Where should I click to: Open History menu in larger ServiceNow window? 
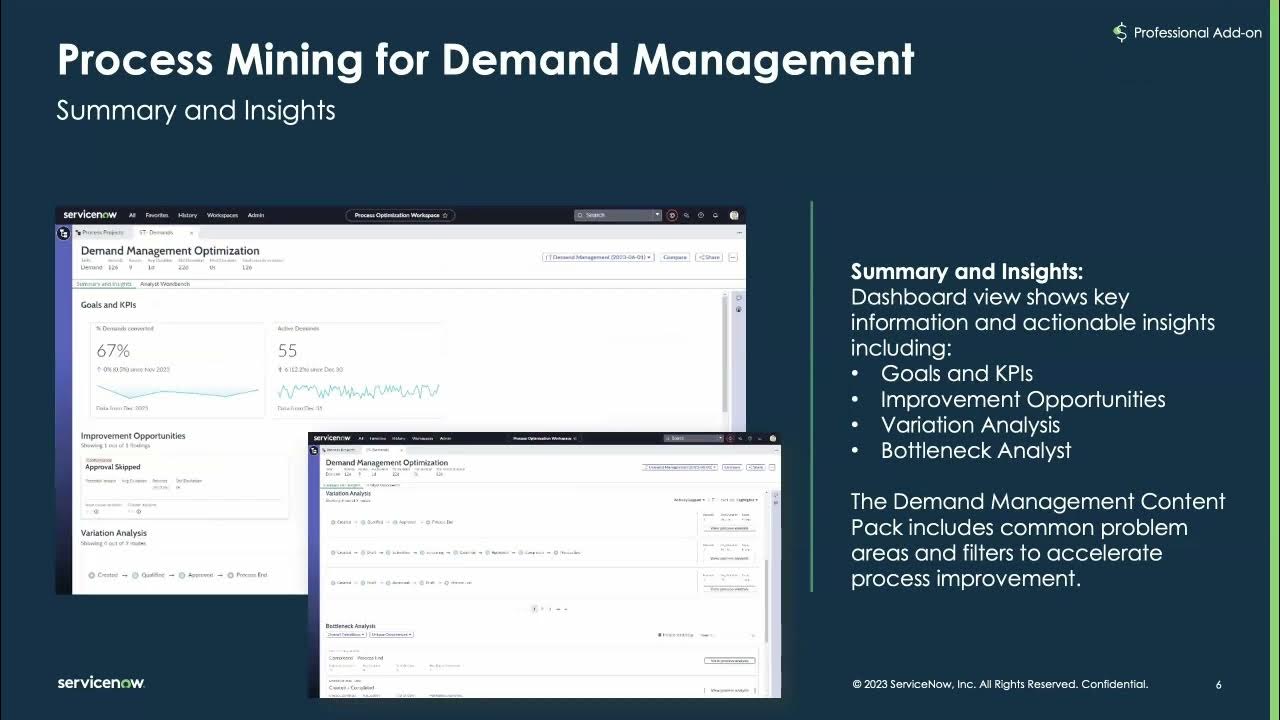click(188, 215)
